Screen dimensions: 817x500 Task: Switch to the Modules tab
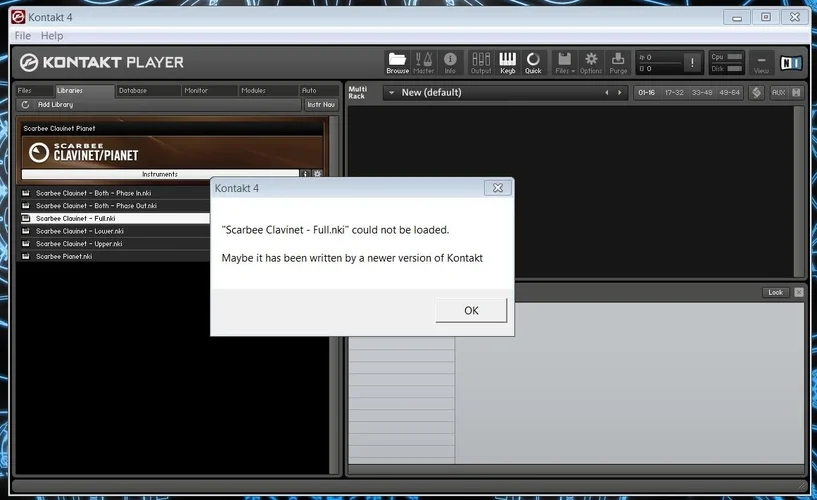click(268, 91)
